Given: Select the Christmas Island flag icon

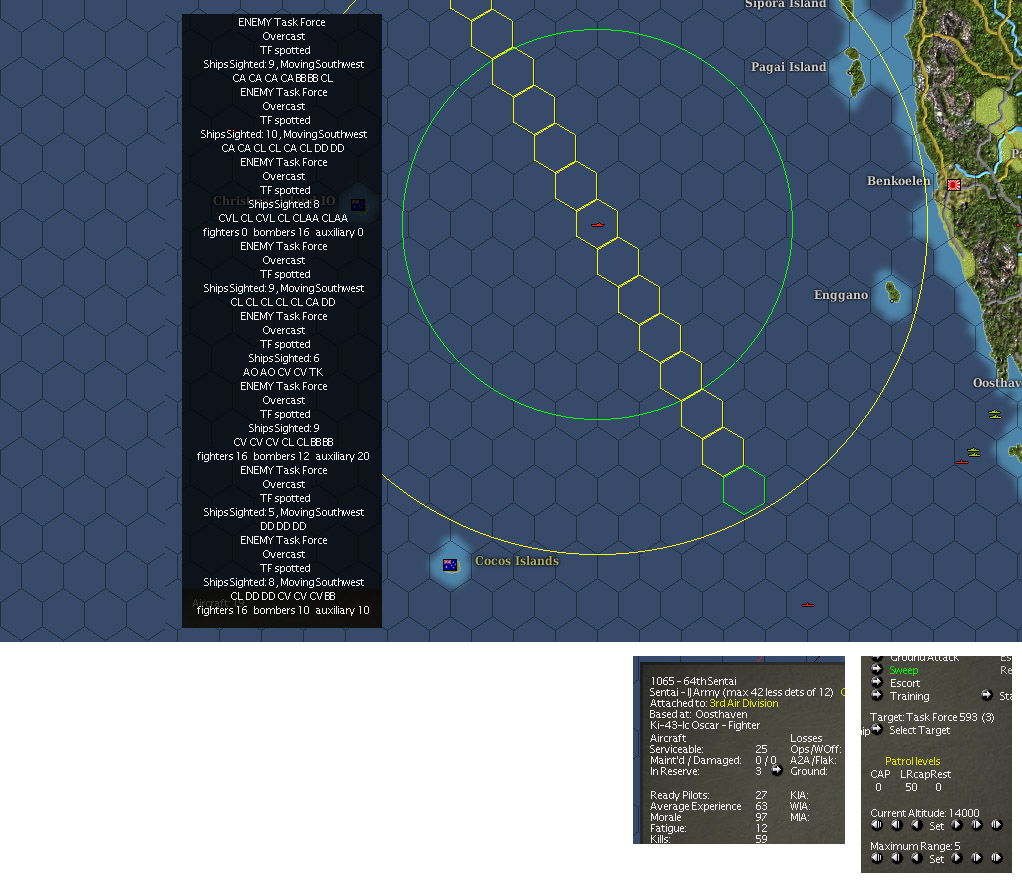Looking at the screenshot, I should 358,205.
